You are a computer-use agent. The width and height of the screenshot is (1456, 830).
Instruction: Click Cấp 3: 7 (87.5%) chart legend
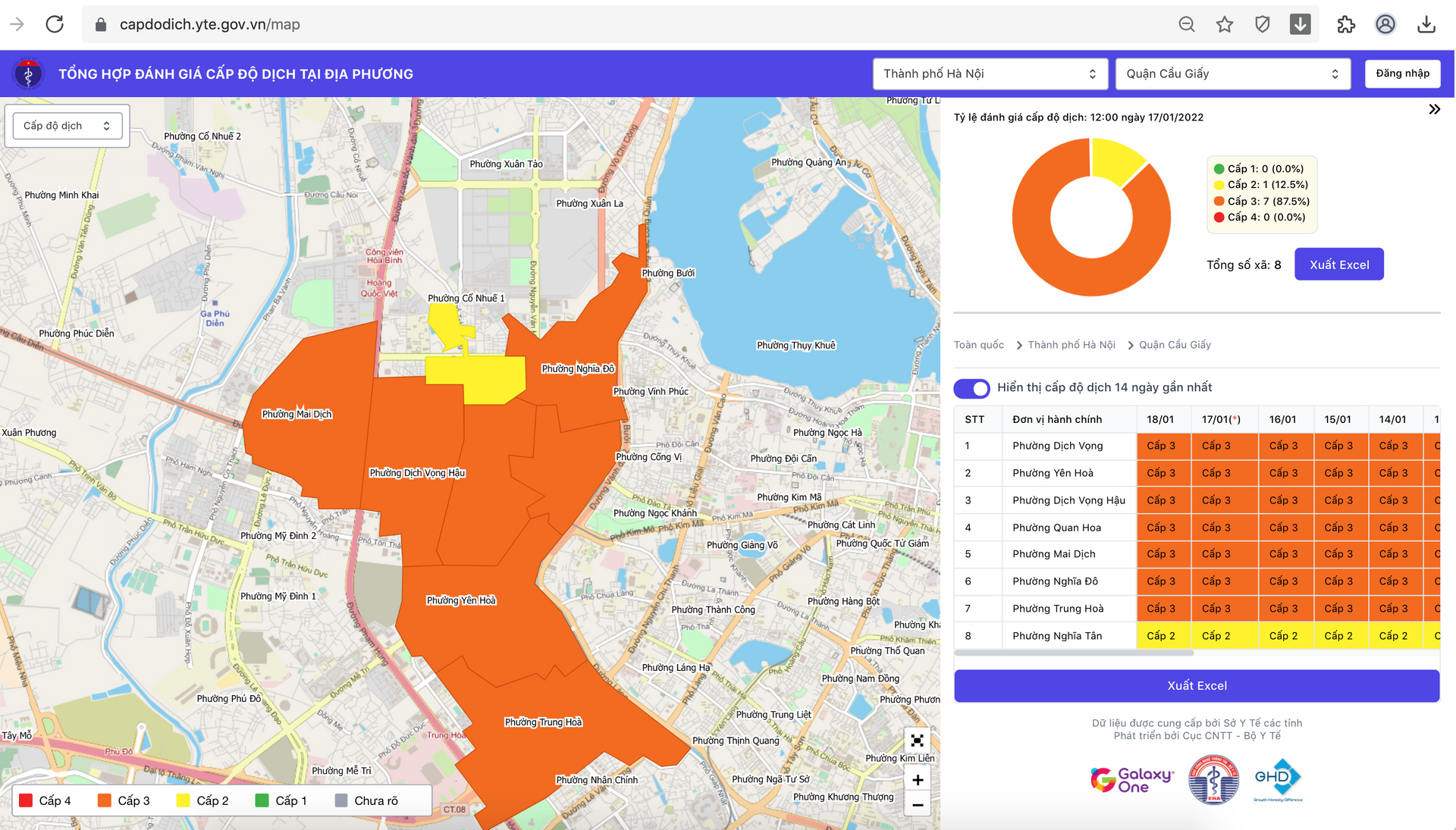(x=1262, y=201)
